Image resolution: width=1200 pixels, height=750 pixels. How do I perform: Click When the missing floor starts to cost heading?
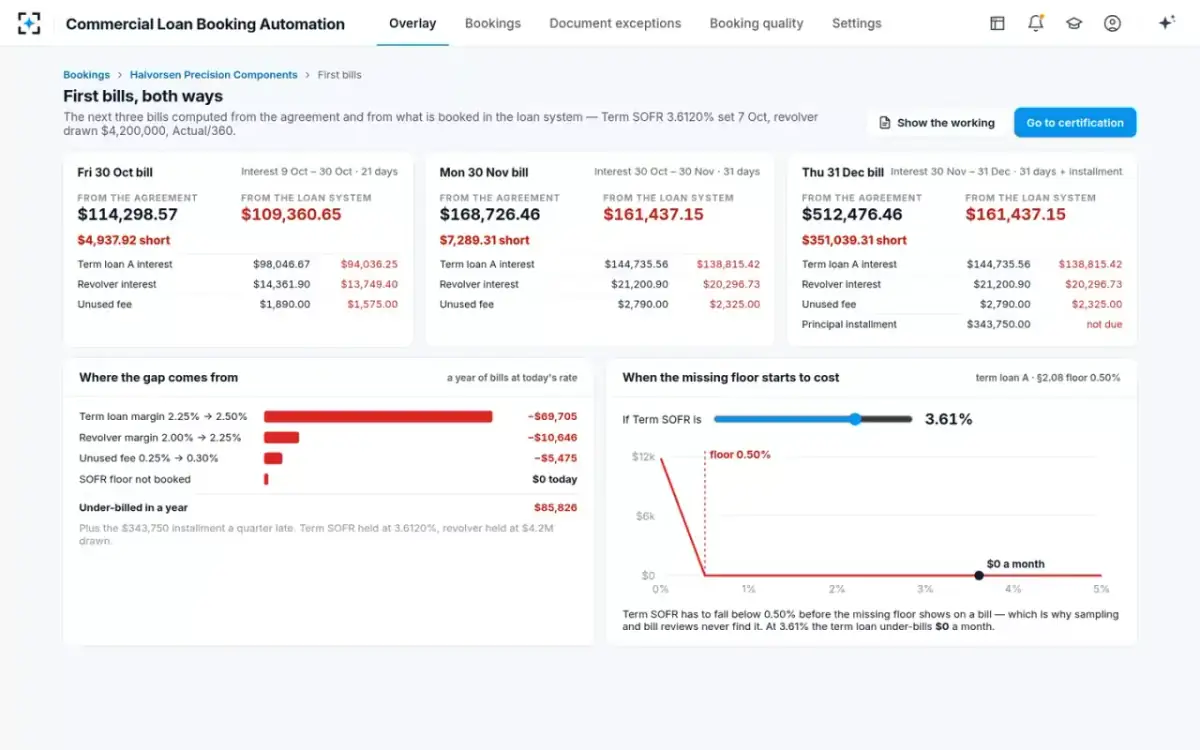click(731, 377)
